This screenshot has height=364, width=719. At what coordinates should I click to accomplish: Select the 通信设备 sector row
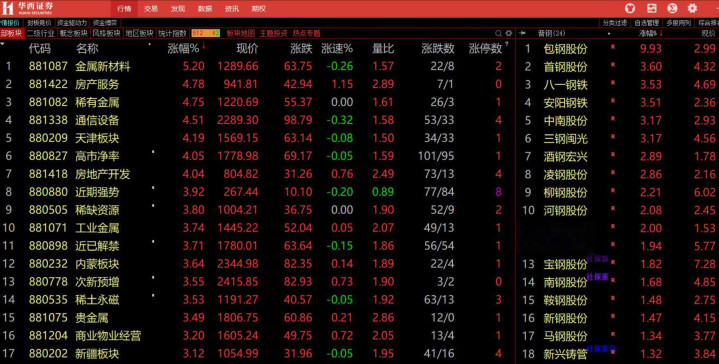point(257,120)
